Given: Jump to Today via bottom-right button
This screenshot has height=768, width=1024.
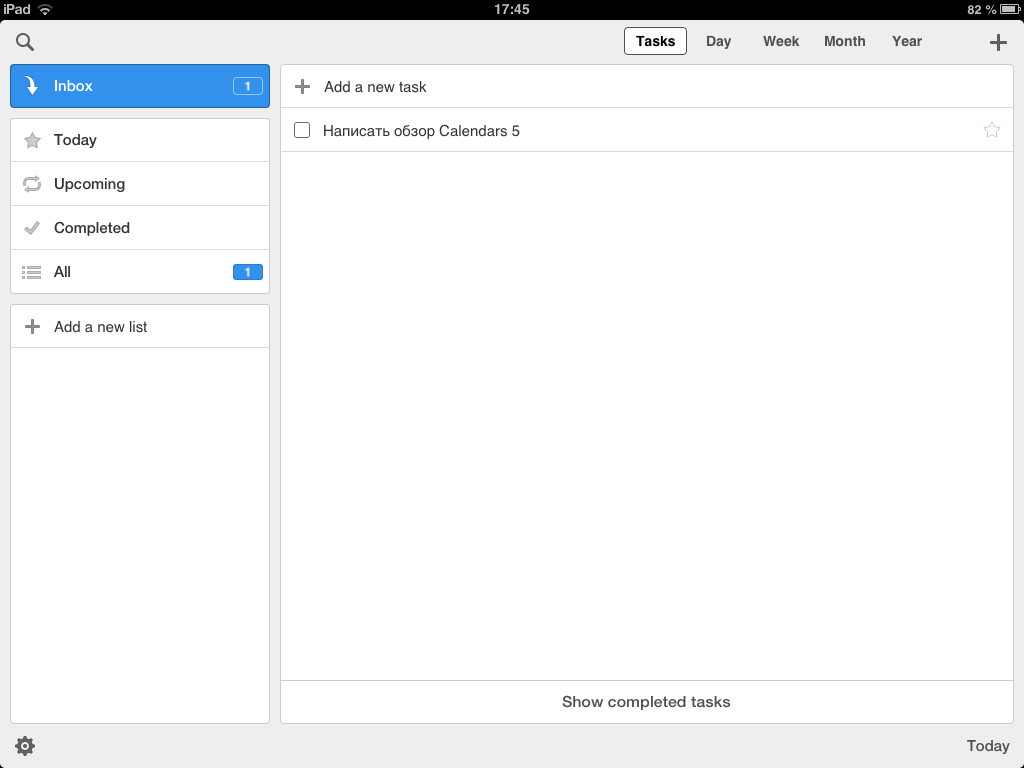Looking at the screenshot, I should 988,746.
